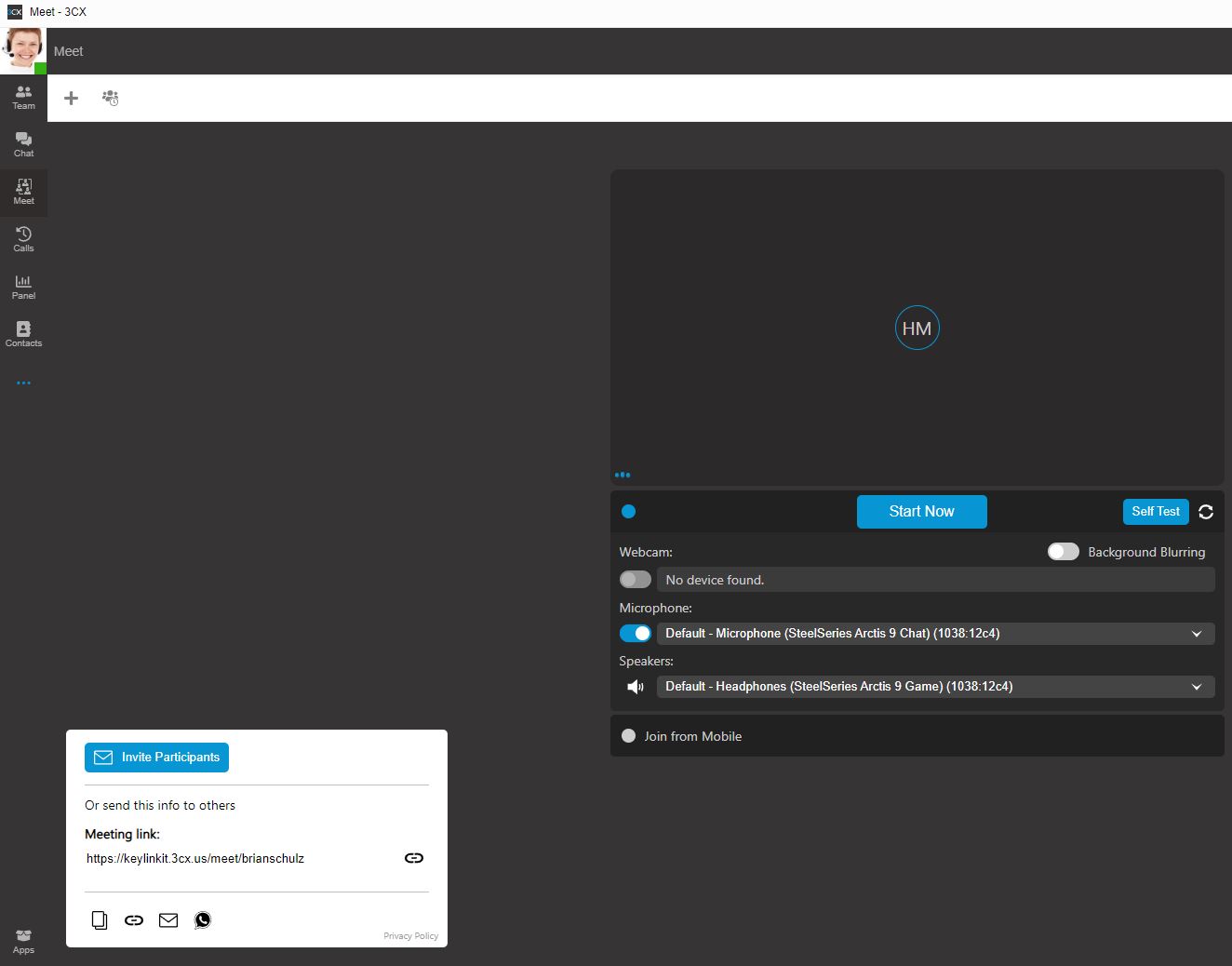Viewport: 1232px width, 966px height.
Task: Open the Panel section in sidebar
Action: [x=23, y=287]
